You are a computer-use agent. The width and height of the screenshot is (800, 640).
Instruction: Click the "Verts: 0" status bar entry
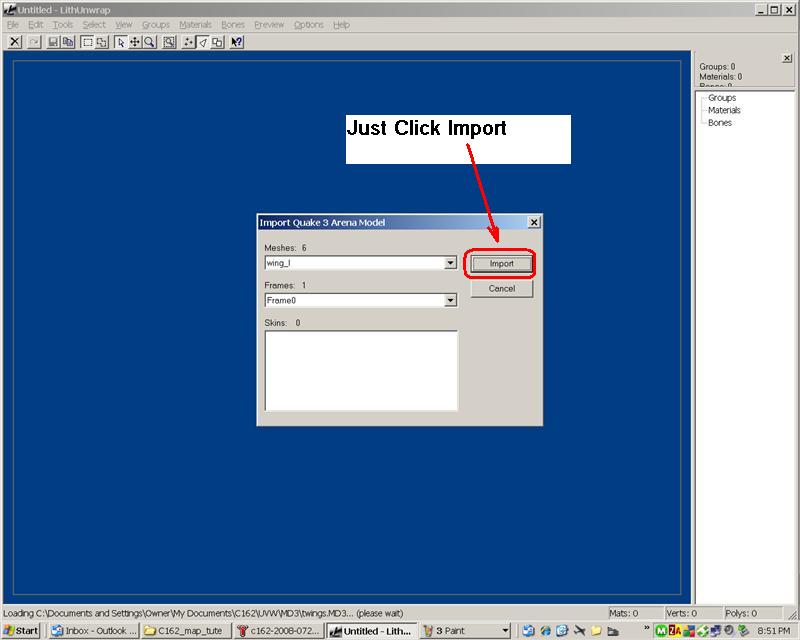click(681, 613)
